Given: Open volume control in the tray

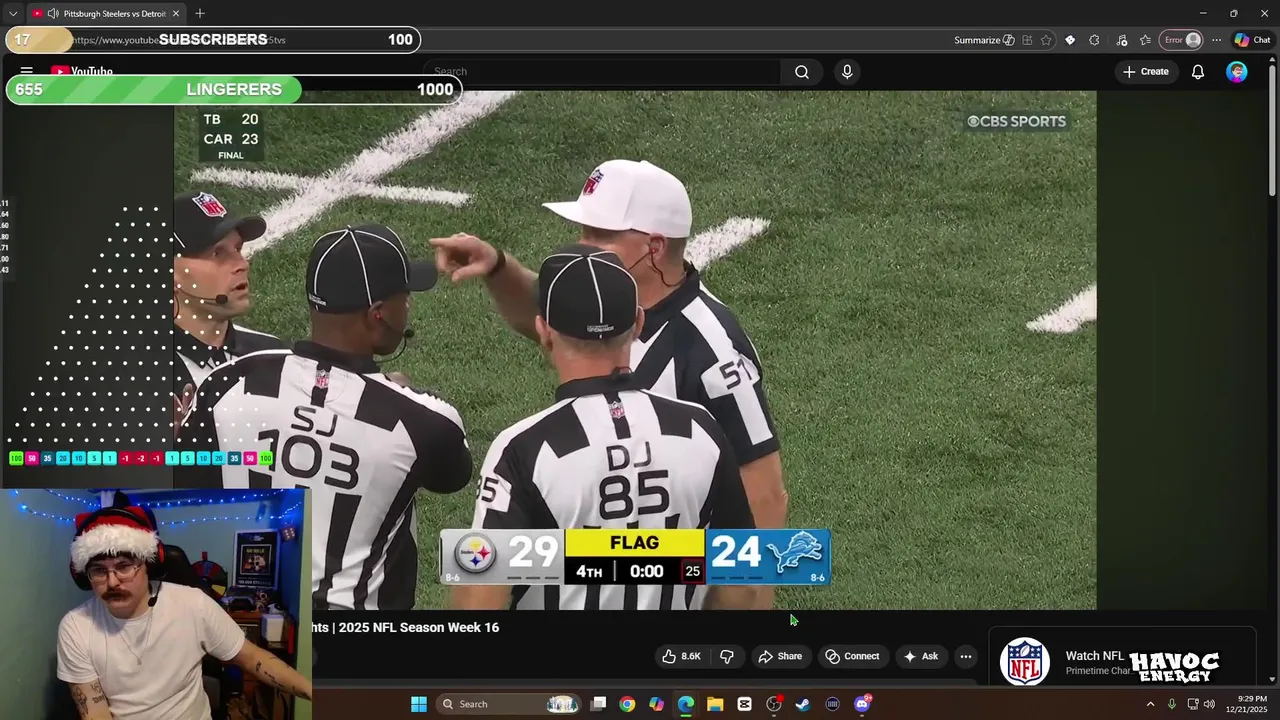Looking at the screenshot, I should tap(1209, 704).
